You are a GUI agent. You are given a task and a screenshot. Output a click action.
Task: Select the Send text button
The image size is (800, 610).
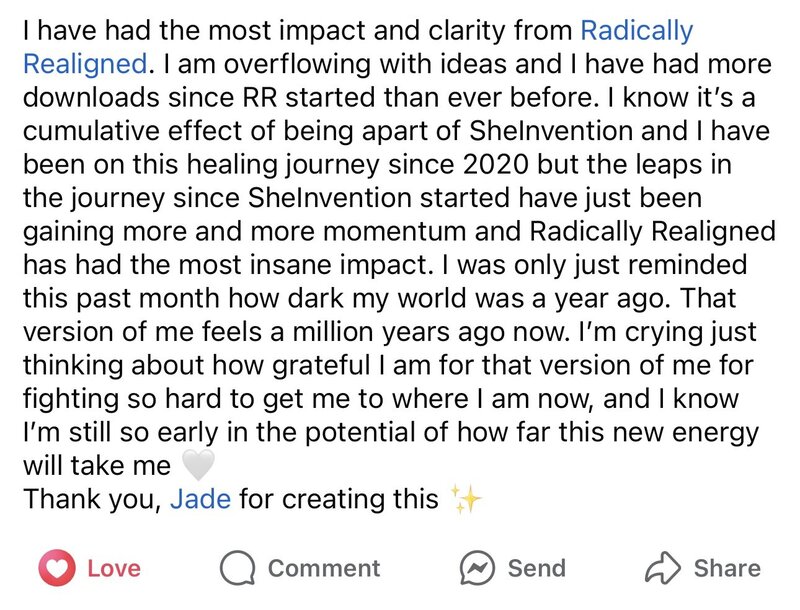click(537, 568)
